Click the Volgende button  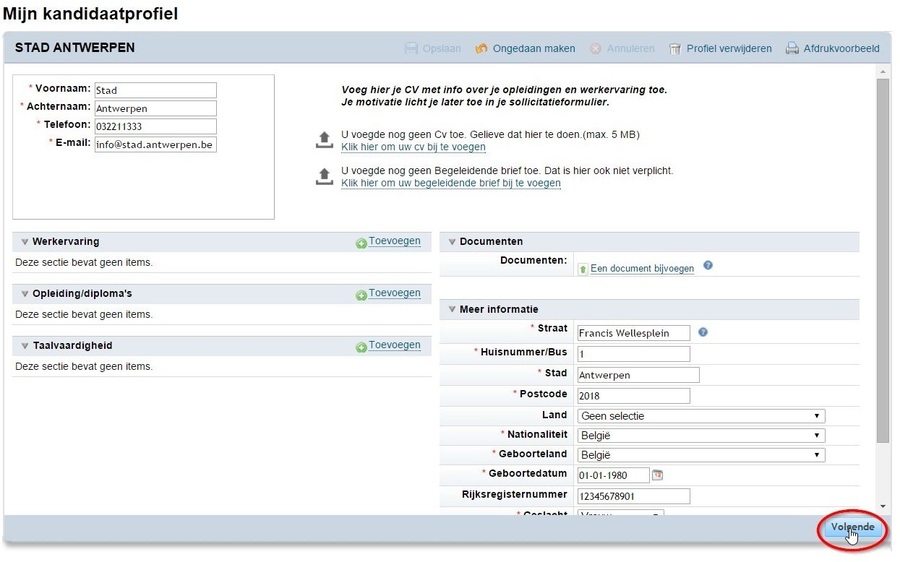coord(852,528)
